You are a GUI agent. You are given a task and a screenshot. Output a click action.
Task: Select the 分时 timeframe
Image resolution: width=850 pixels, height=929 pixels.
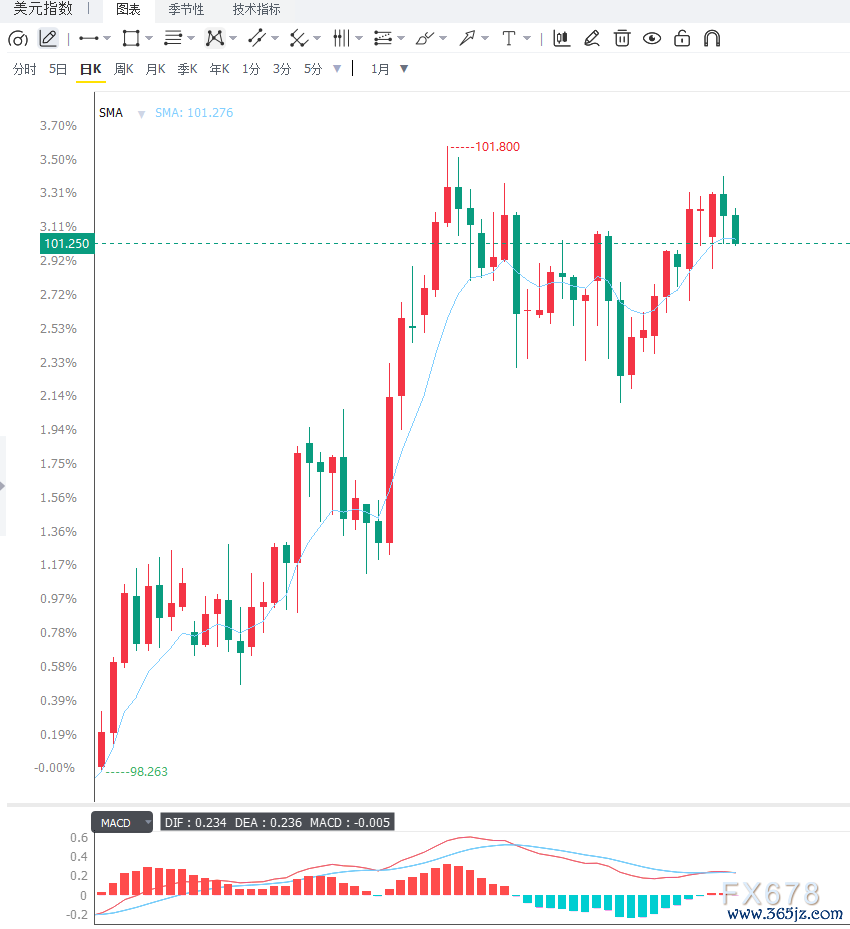(x=24, y=69)
